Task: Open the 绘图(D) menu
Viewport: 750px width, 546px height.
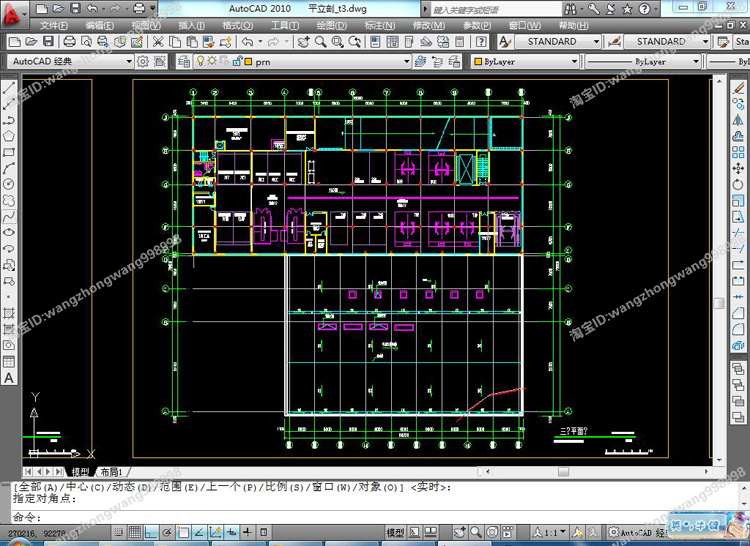Action: (x=331, y=25)
